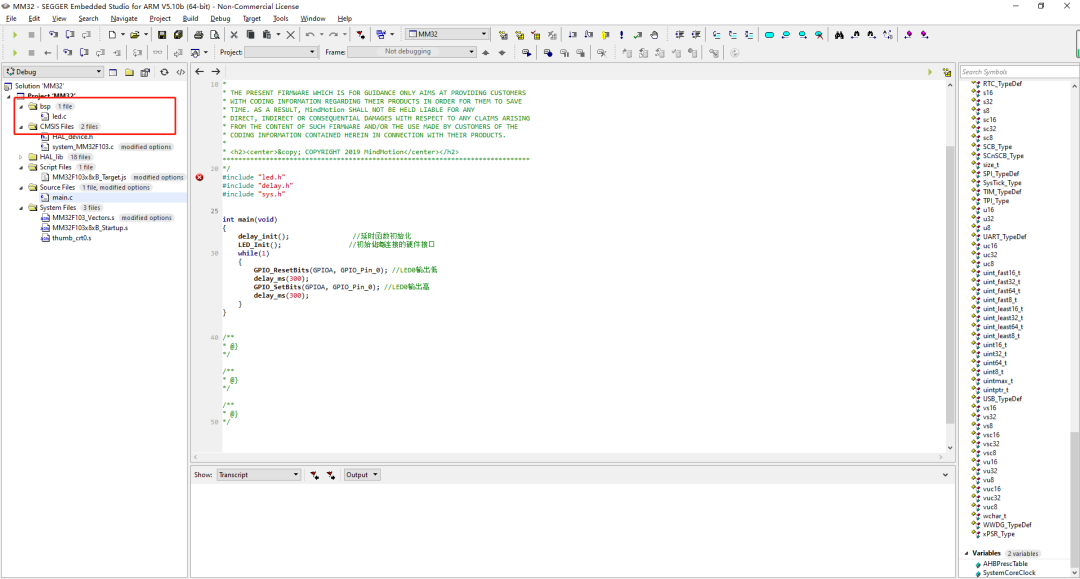This screenshot has width=1080, height=579.
Task: Click the green run arrow at editor top-right
Action: coord(930,72)
